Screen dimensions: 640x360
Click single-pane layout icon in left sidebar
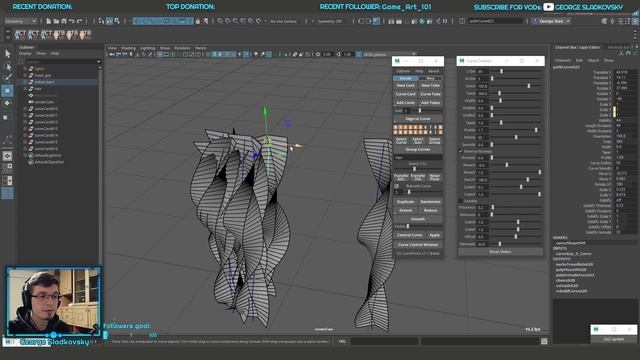[x=7, y=156]
